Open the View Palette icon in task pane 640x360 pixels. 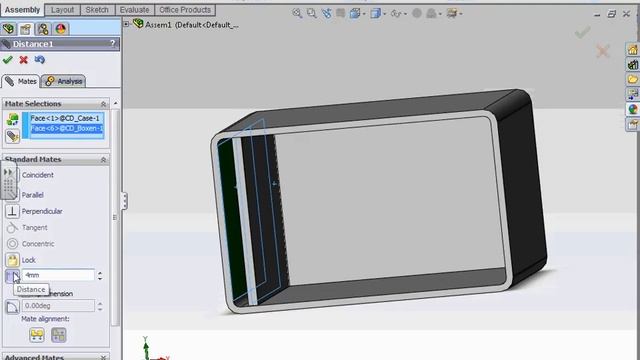(633, 94)
